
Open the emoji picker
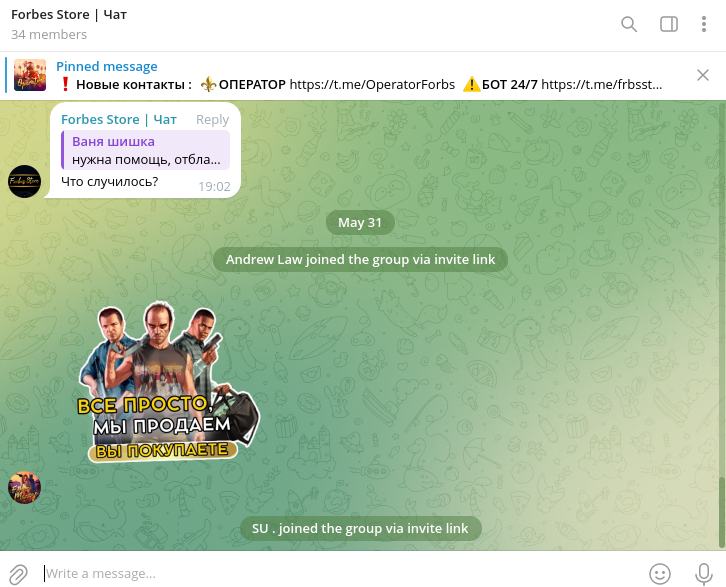[660, 574]
